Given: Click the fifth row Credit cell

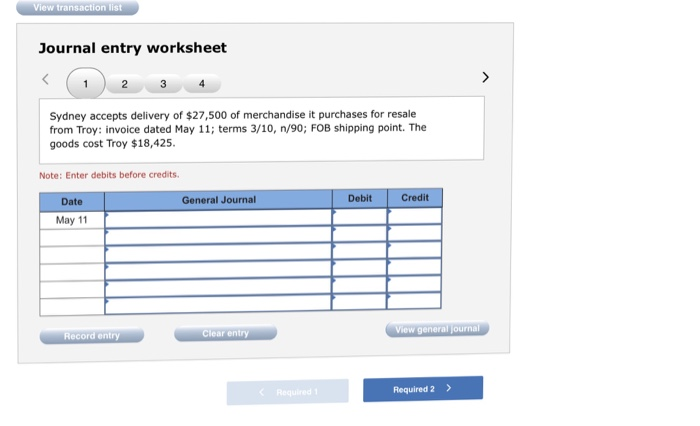Looking at the screenshot, I should click(x=415, y=284).
